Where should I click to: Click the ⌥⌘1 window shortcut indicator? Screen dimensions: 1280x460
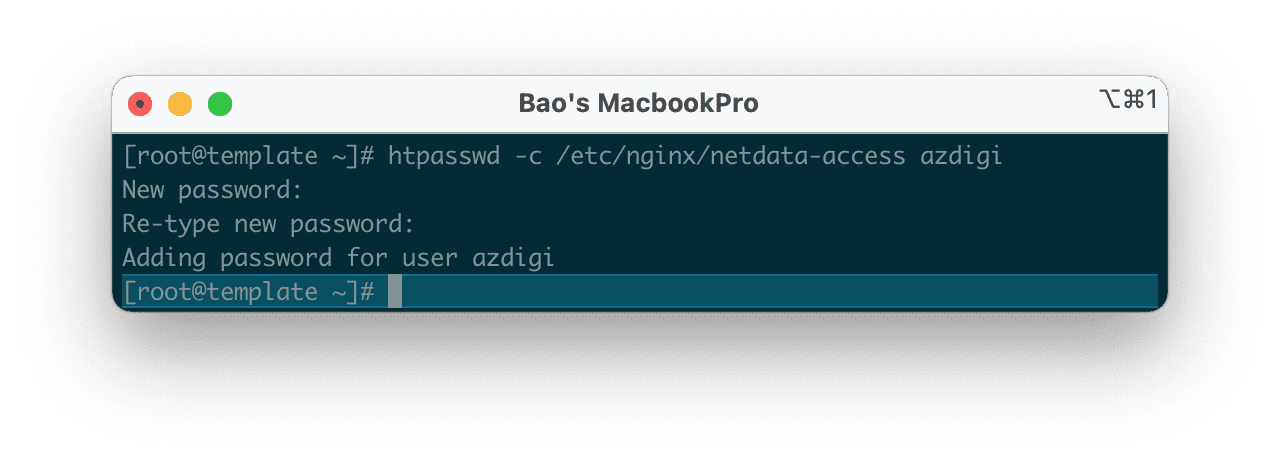pos(1127,100)
